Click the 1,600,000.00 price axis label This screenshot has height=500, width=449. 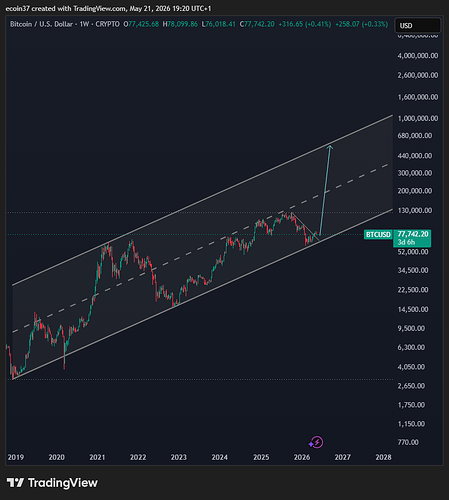[418, 97]
